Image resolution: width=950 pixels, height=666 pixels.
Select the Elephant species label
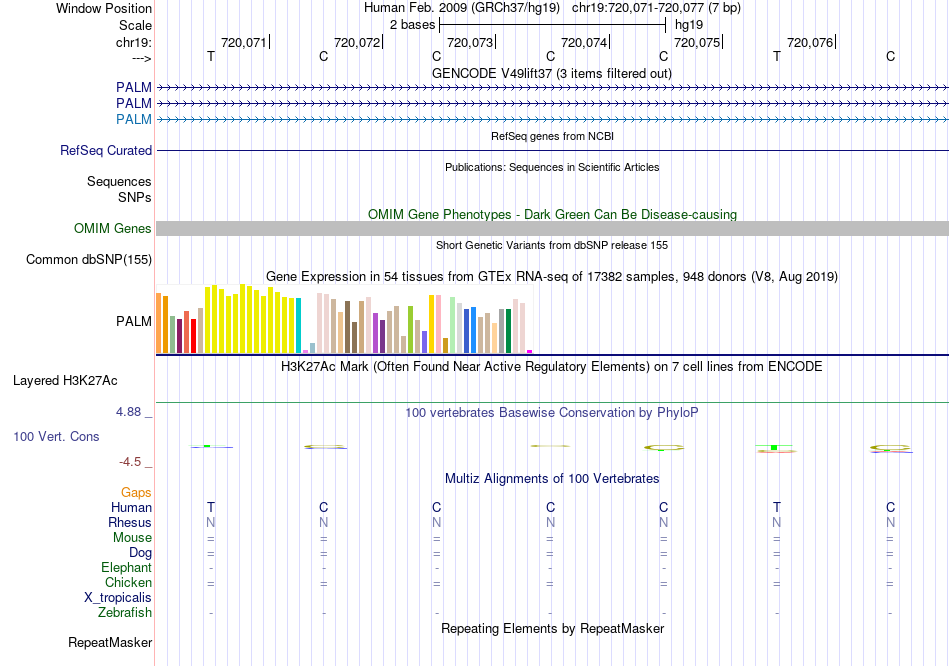(127, 568)
